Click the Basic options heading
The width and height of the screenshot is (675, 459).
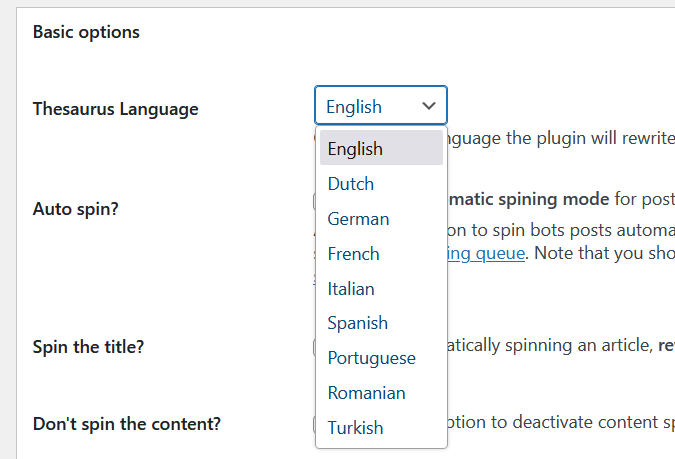coord(86,32)
